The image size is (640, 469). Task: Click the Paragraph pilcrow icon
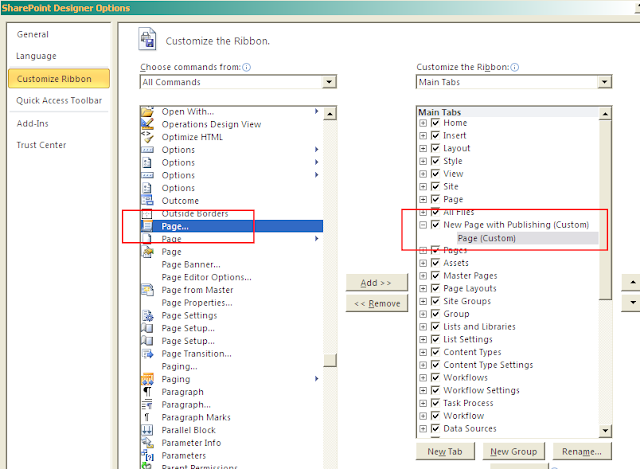tap(147, 392)
